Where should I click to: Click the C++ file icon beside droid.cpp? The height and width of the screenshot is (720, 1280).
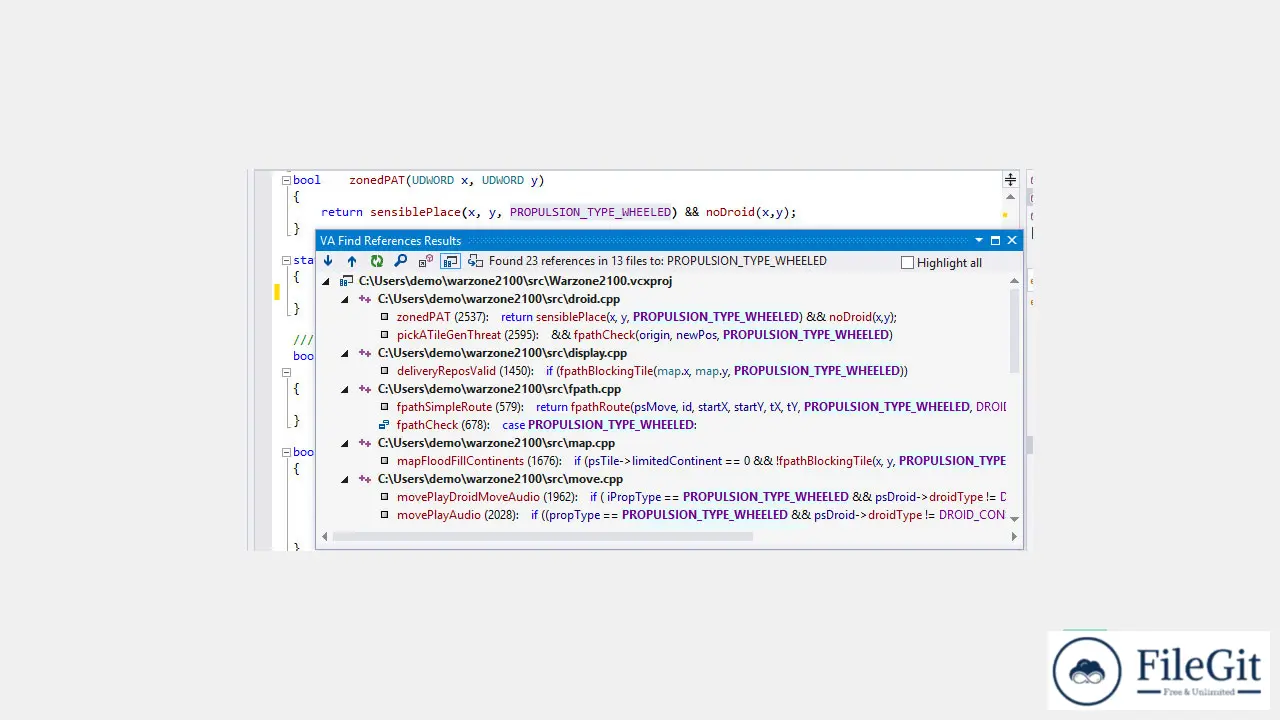point(365,299)
